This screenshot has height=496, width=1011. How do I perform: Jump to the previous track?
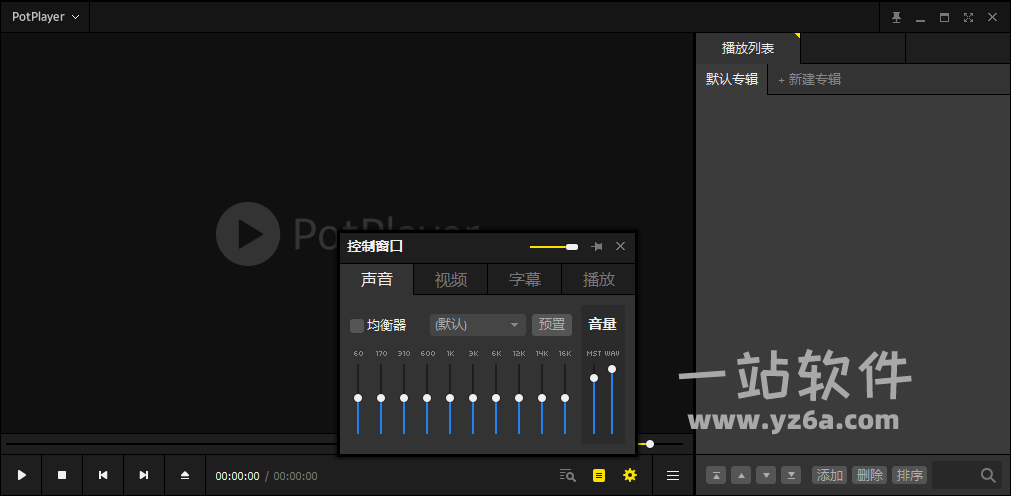pyautogui.click(x=103, y=475)
